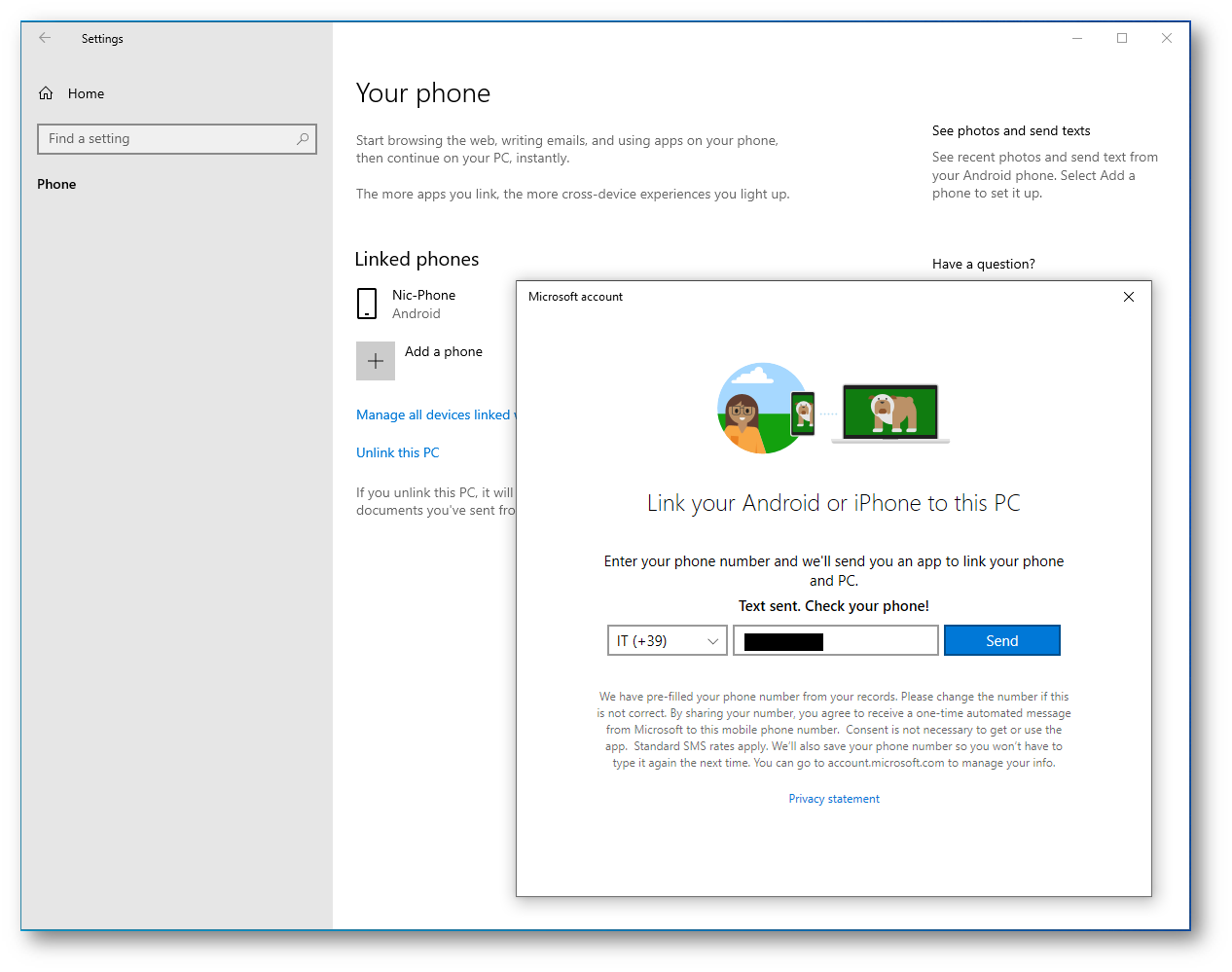The height and width of the screenshot is (972, 1232).
Task: Minimize the Settings window
Action: (1077, 38)
